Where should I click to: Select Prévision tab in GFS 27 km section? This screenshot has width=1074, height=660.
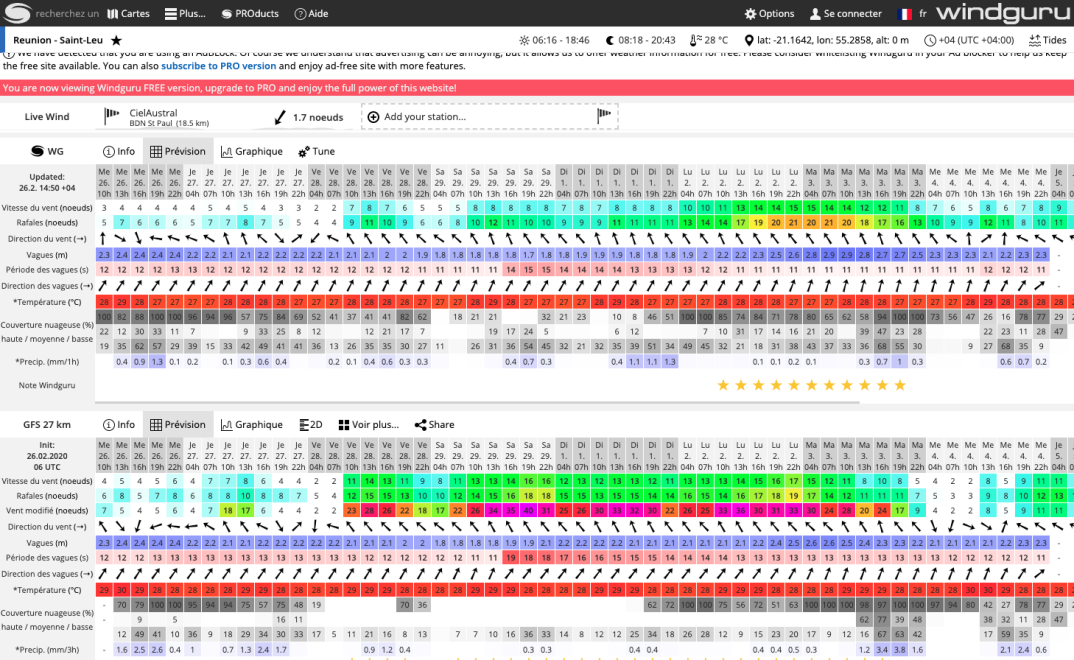click(x=177, y=425)
